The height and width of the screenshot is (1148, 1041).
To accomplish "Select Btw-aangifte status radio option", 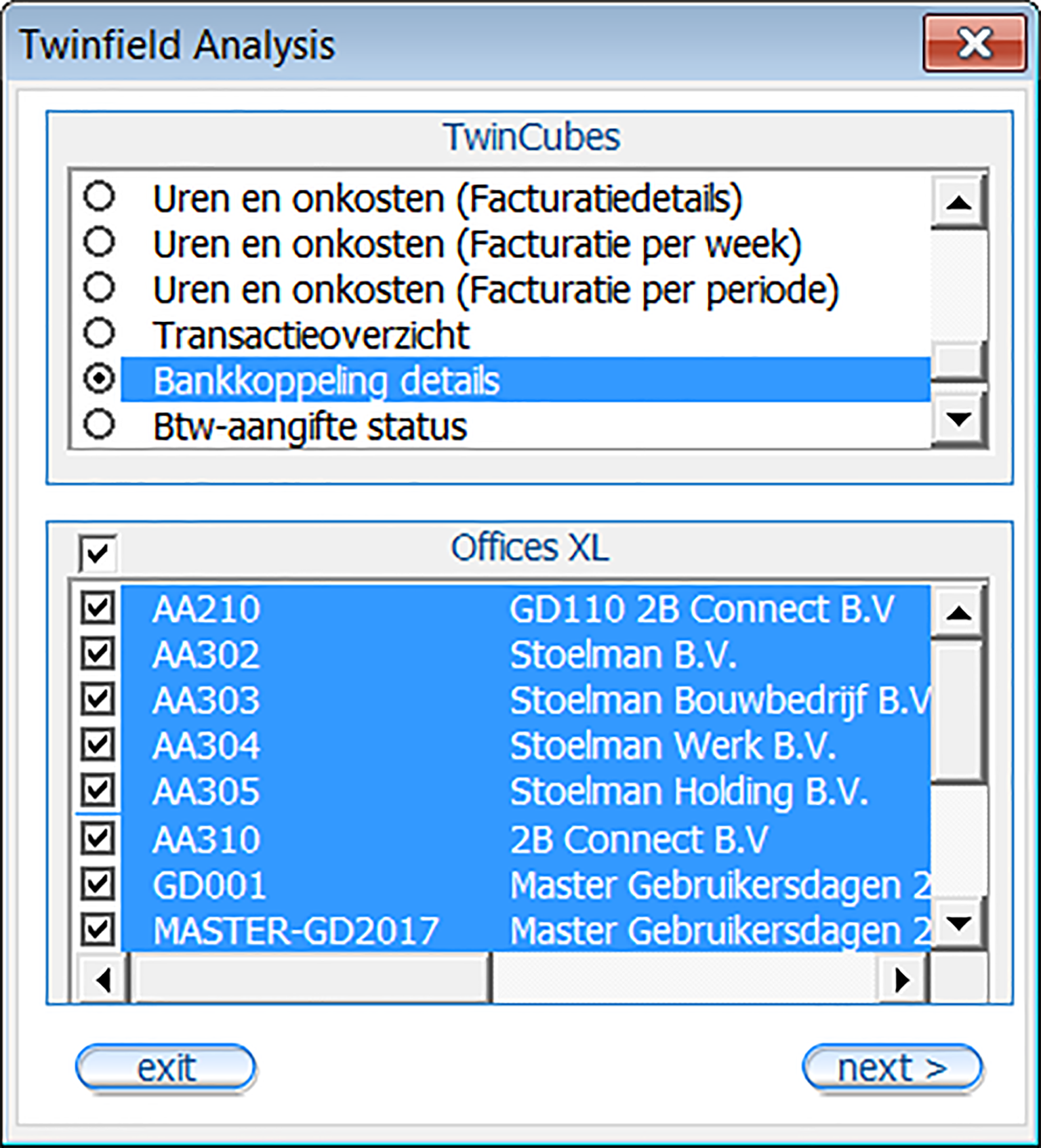I will pyautogui.click(x=100, y=425).
